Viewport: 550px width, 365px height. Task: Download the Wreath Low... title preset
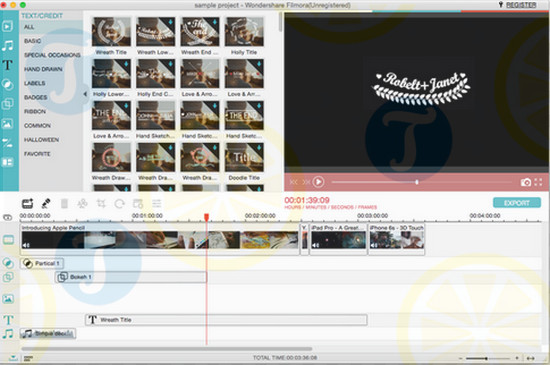(x=170, y=22)
